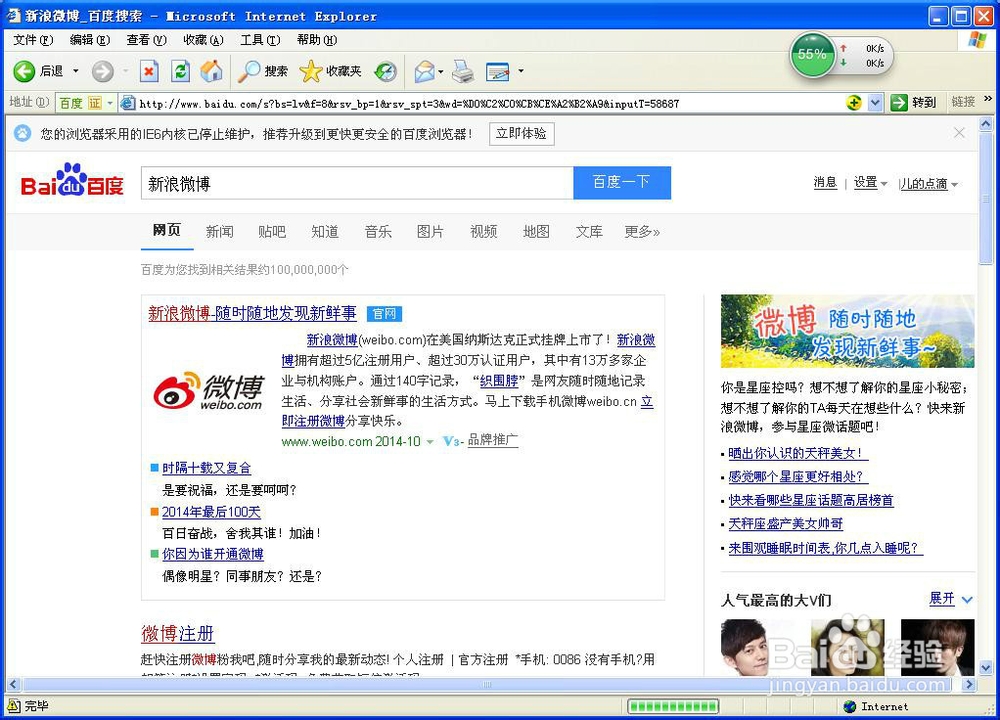Open the 新浪微博-随时随地发现新鲜事 result link
The height and width of the screenshot is (720, 1000).
253,313
